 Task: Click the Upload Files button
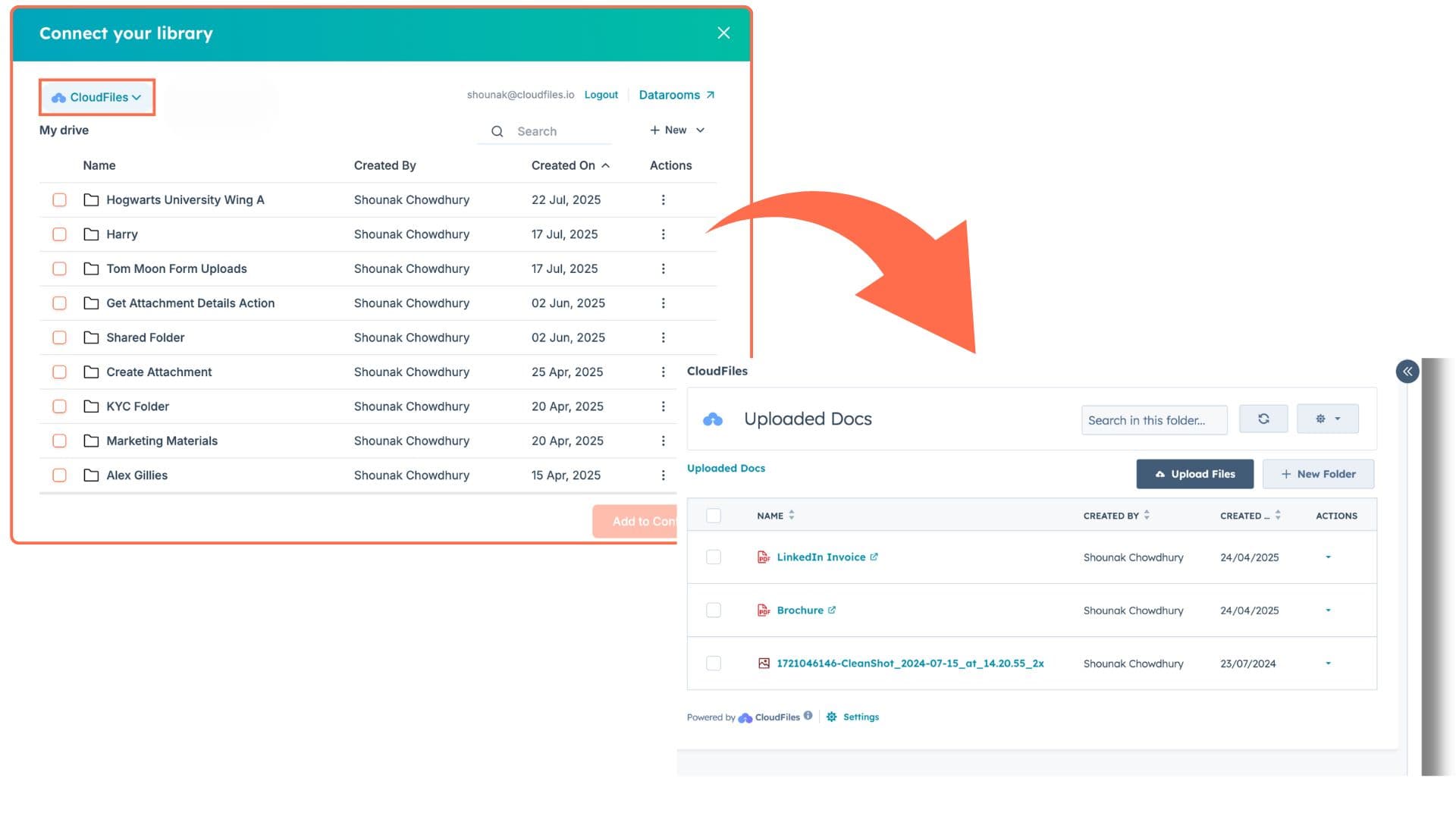click(x=1194, y=474)
